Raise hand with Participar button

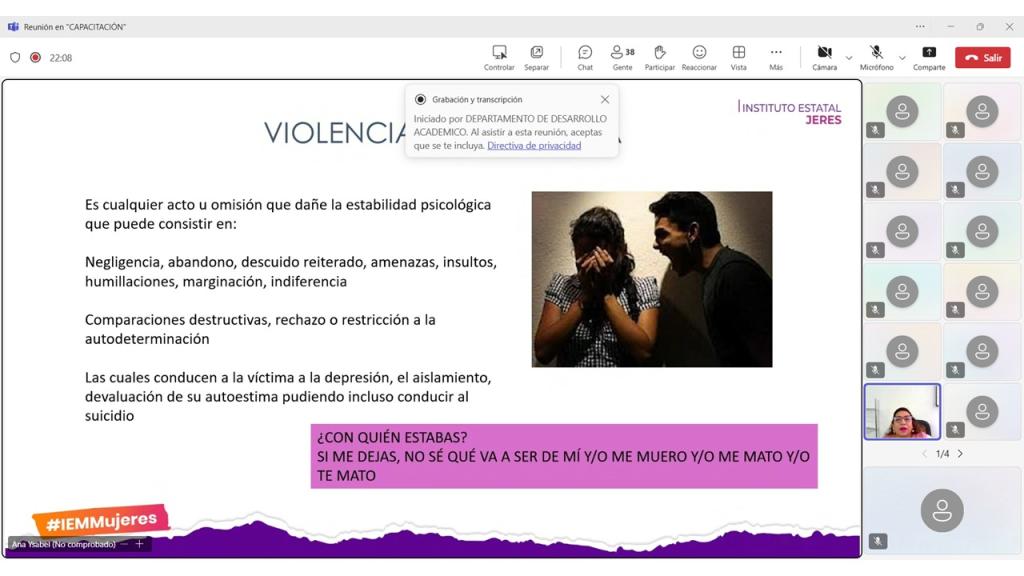tap(659, 57)
